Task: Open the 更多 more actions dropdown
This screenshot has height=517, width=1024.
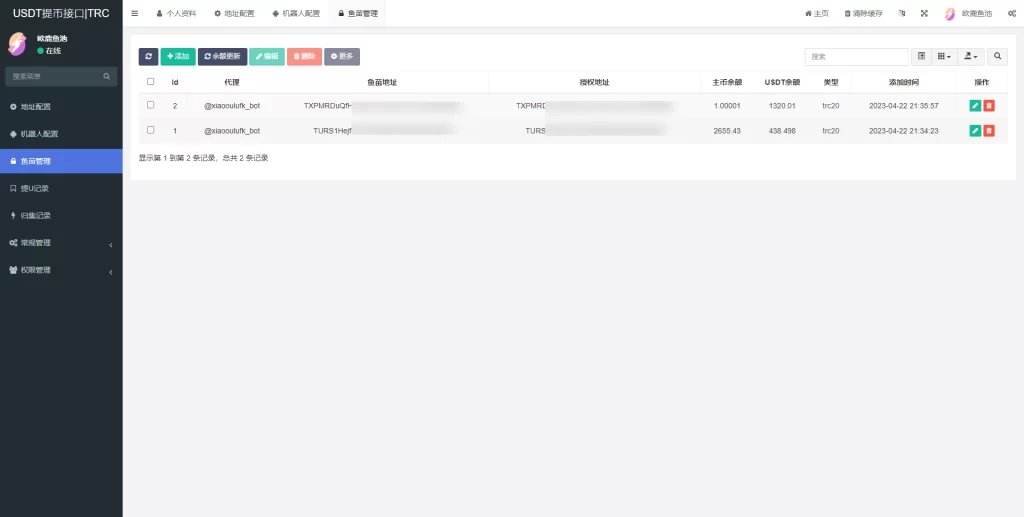Action: click(x=342, y=57)
